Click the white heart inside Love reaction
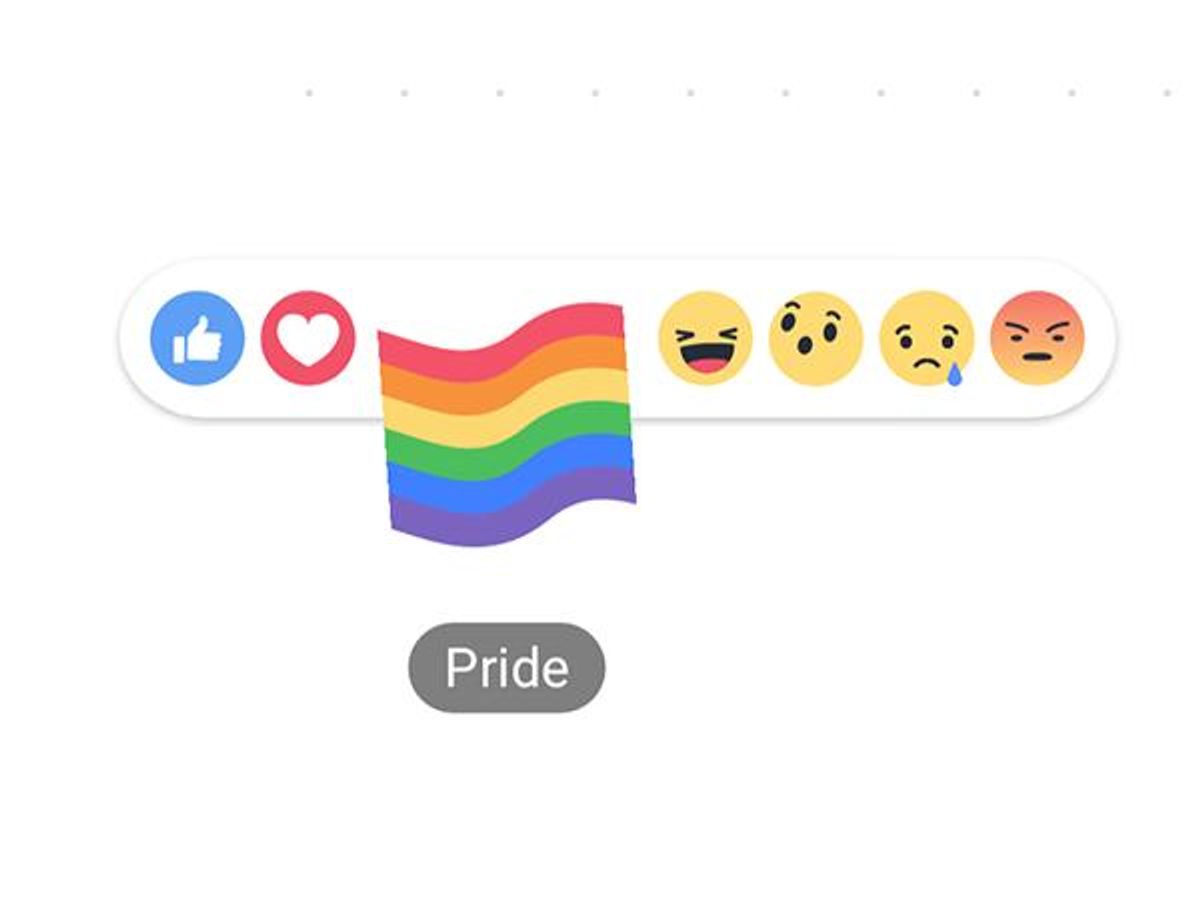The height and width of the screenshot is (900, 1200). [x=308, y=341]
